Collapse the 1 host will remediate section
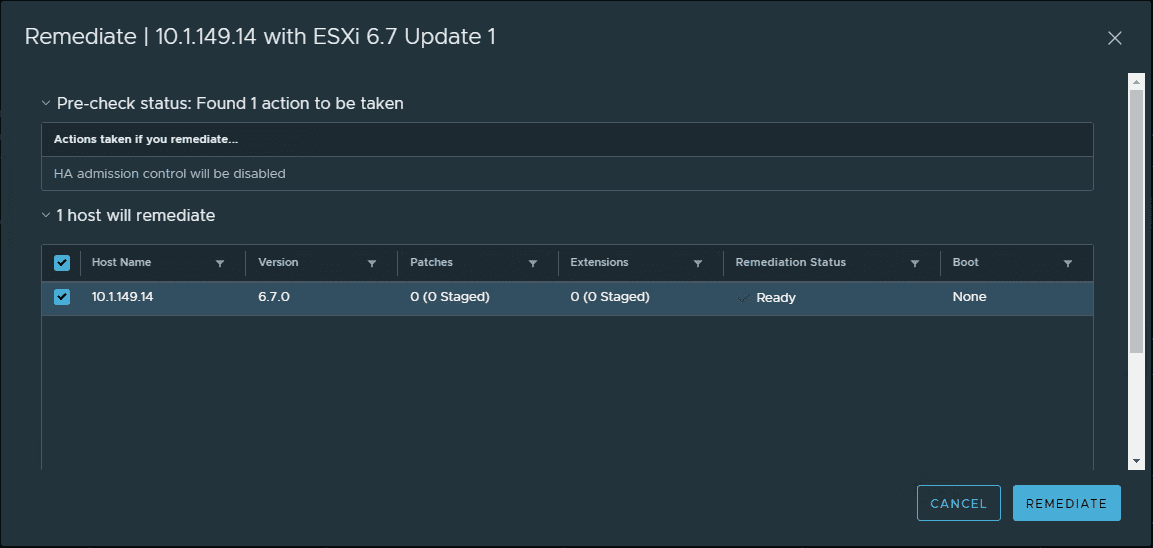 (46, 215)
